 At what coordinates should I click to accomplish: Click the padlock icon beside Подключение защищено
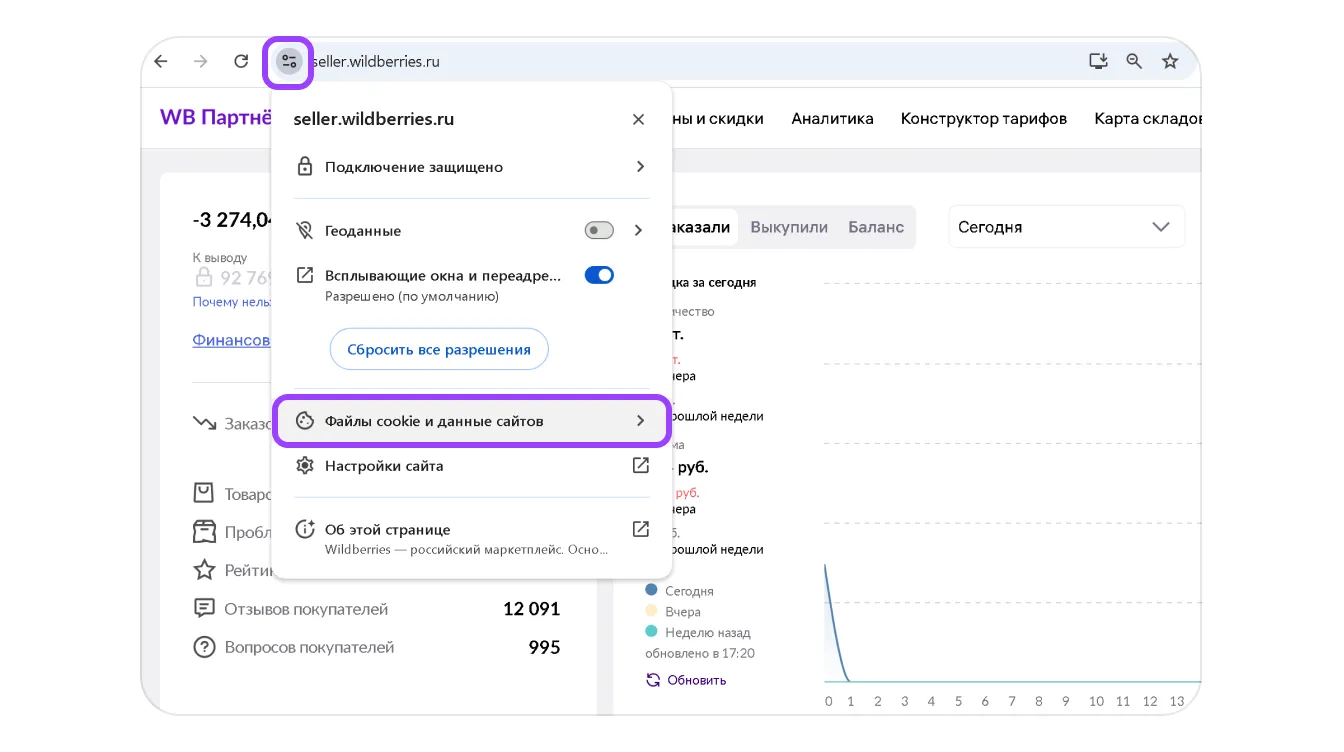point(305,167)
